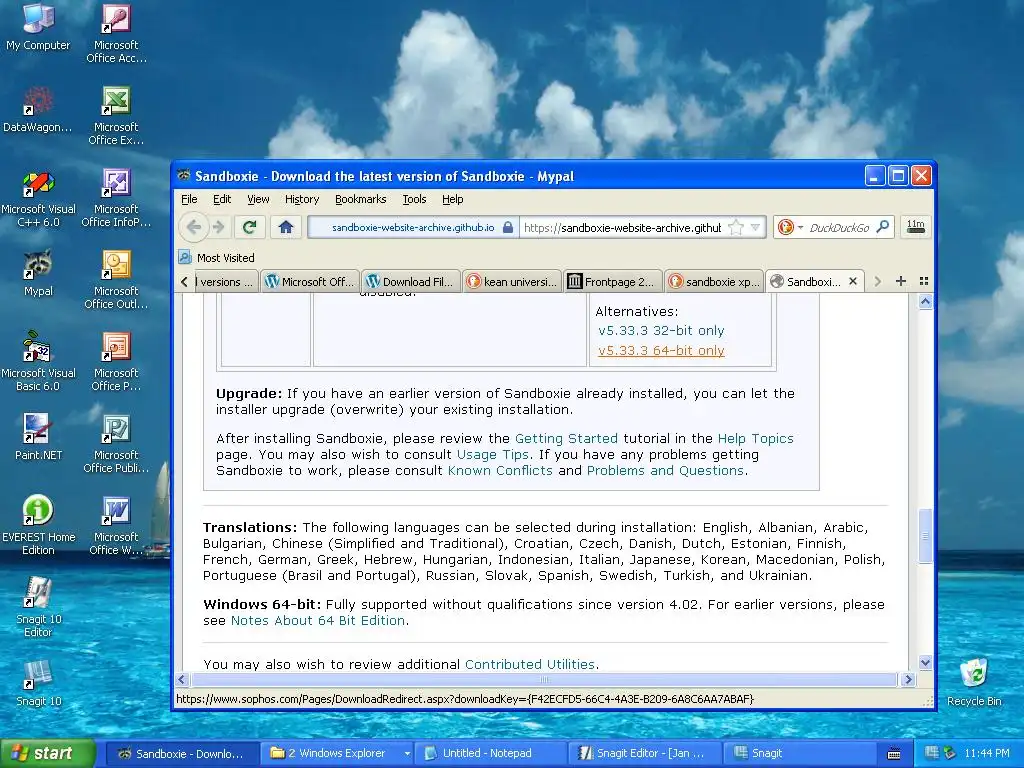Image resolution: width=1024 pixels, height=768 pixels.
Task: Open Microsoft Visual C++ 6.0 shortcut
Action: 38,198
